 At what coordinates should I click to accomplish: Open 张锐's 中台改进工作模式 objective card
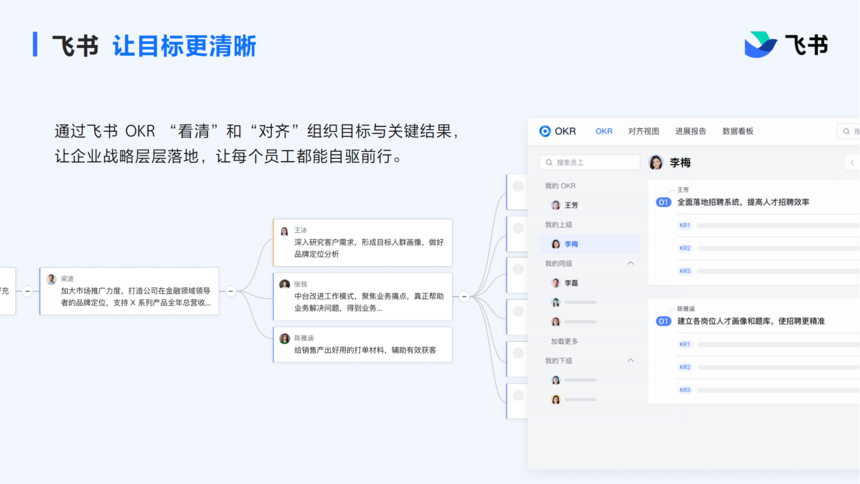point(363,296)
